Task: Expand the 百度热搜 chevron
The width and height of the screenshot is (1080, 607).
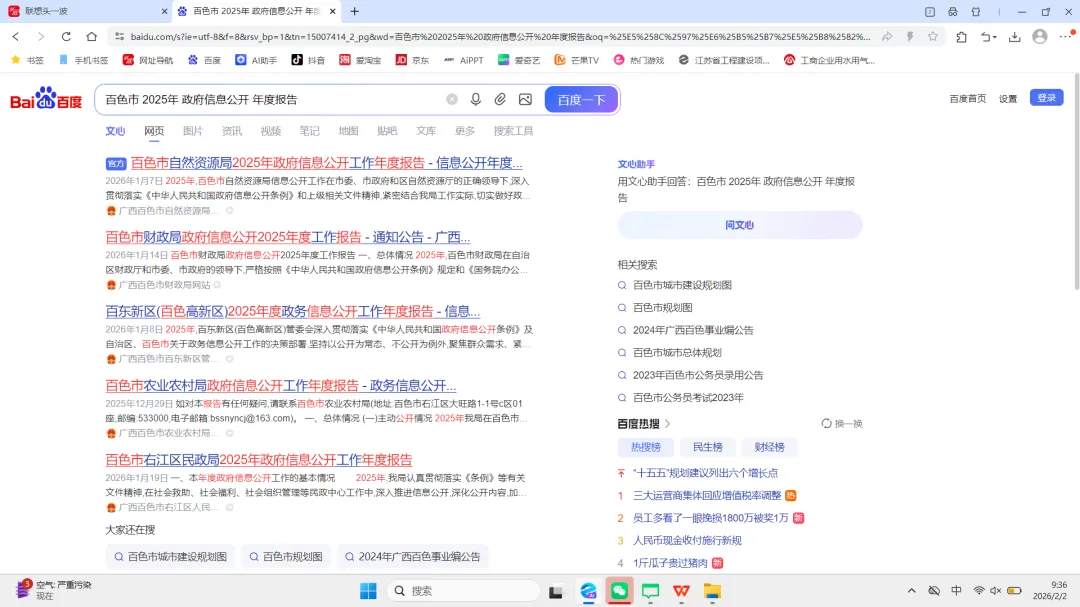Action: tap(667, 424)
